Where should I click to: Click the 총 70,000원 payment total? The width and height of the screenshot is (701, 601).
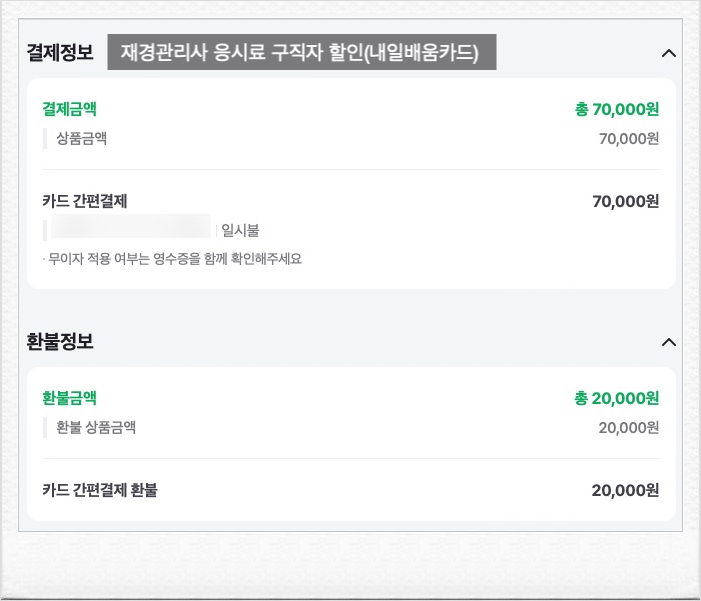(616, 109)
